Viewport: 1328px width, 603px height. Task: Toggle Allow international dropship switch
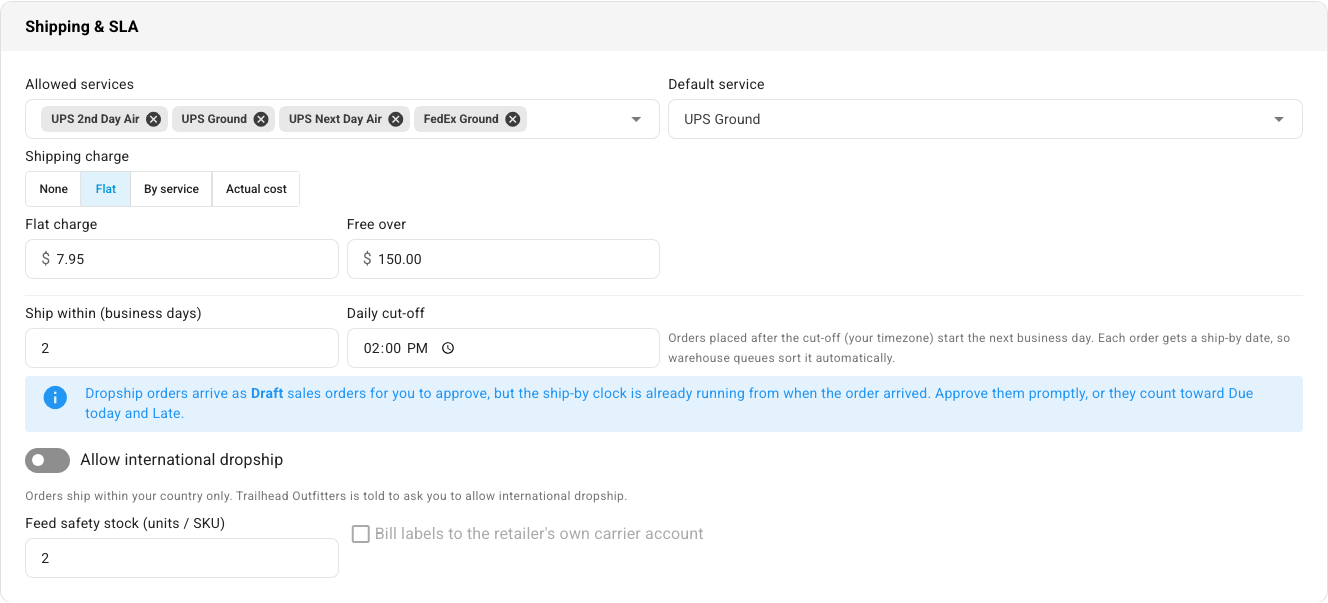click(47, 460)
